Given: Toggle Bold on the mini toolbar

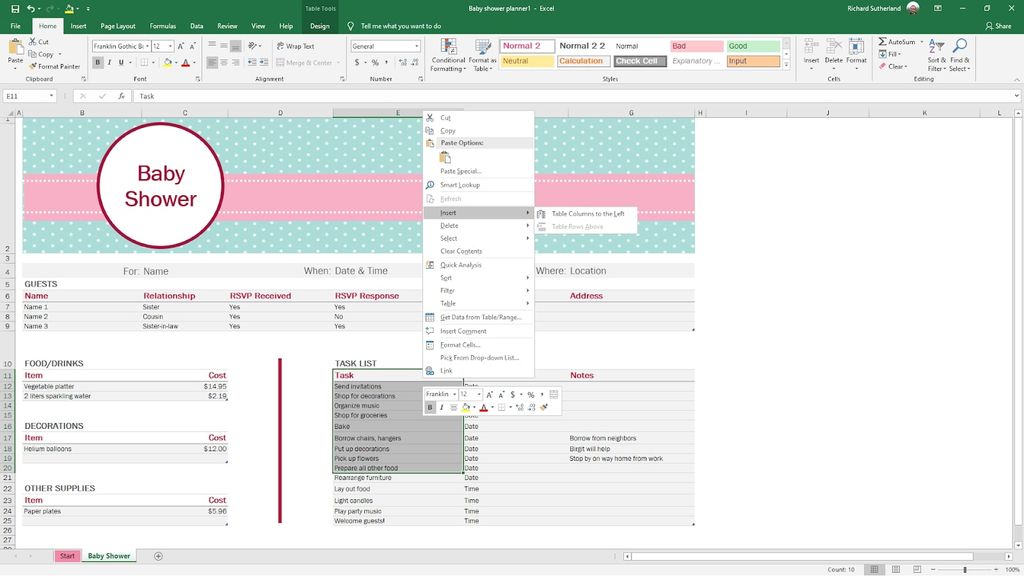Looking at the screenshot, I should click(431, 408).
